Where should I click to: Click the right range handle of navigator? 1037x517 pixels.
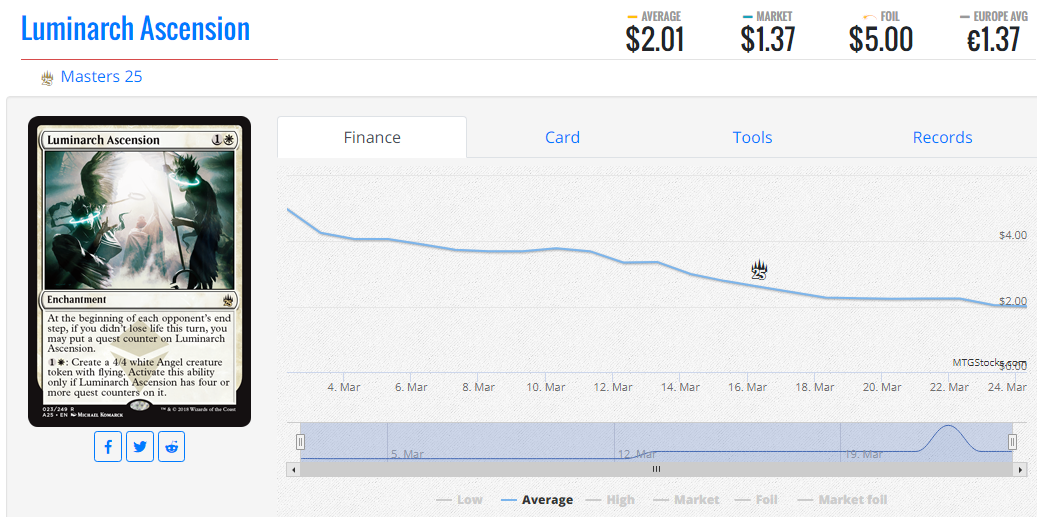click(1012, 442)
